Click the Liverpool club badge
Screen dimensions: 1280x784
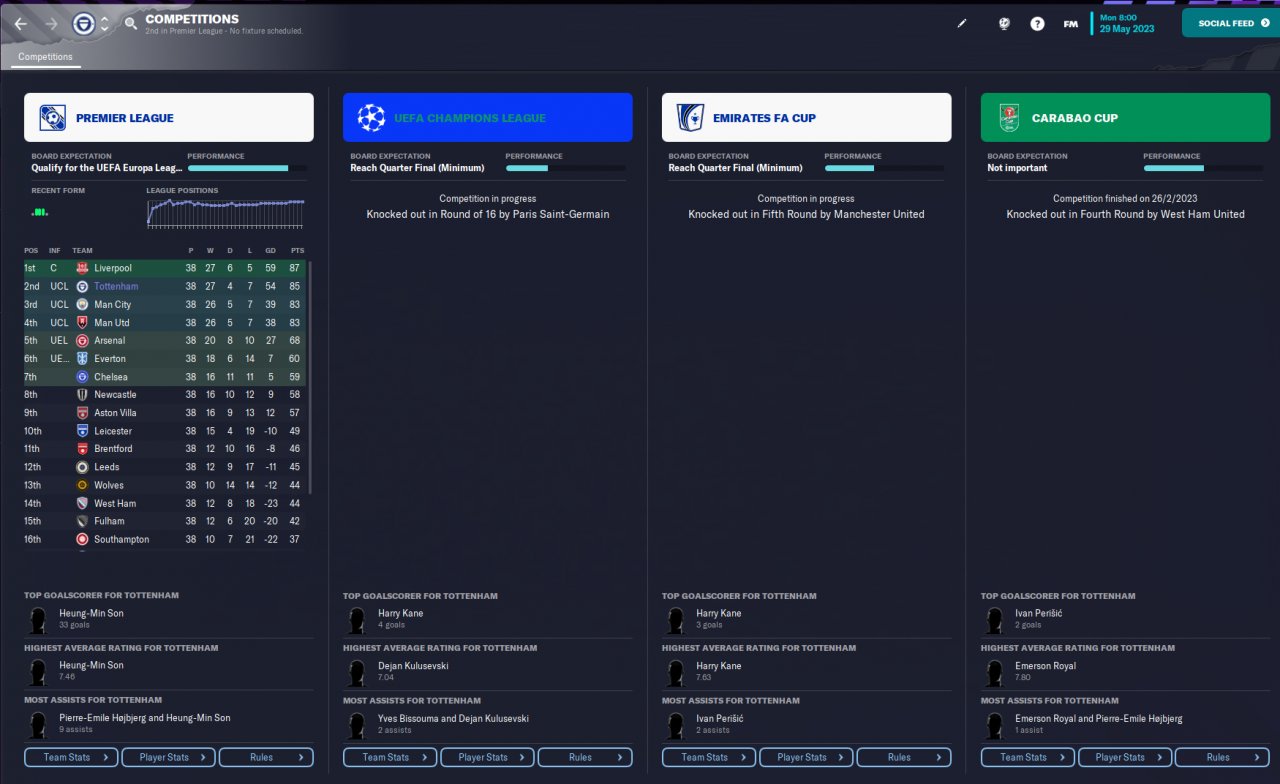82,268
